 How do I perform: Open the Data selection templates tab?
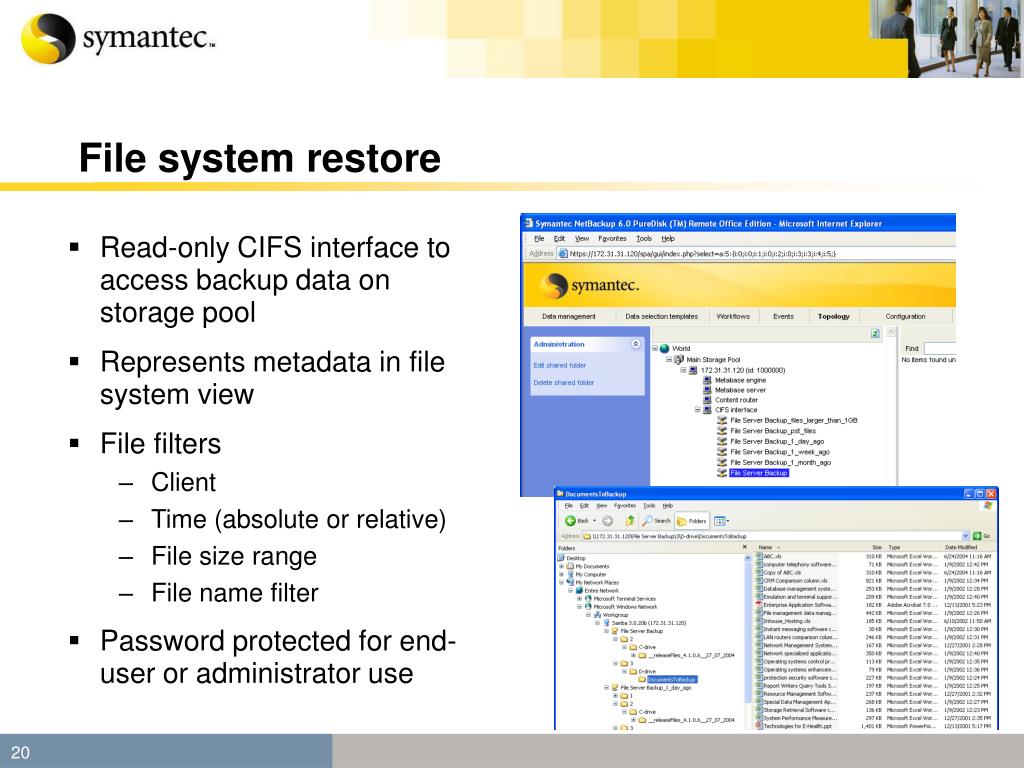pos(662,316)
